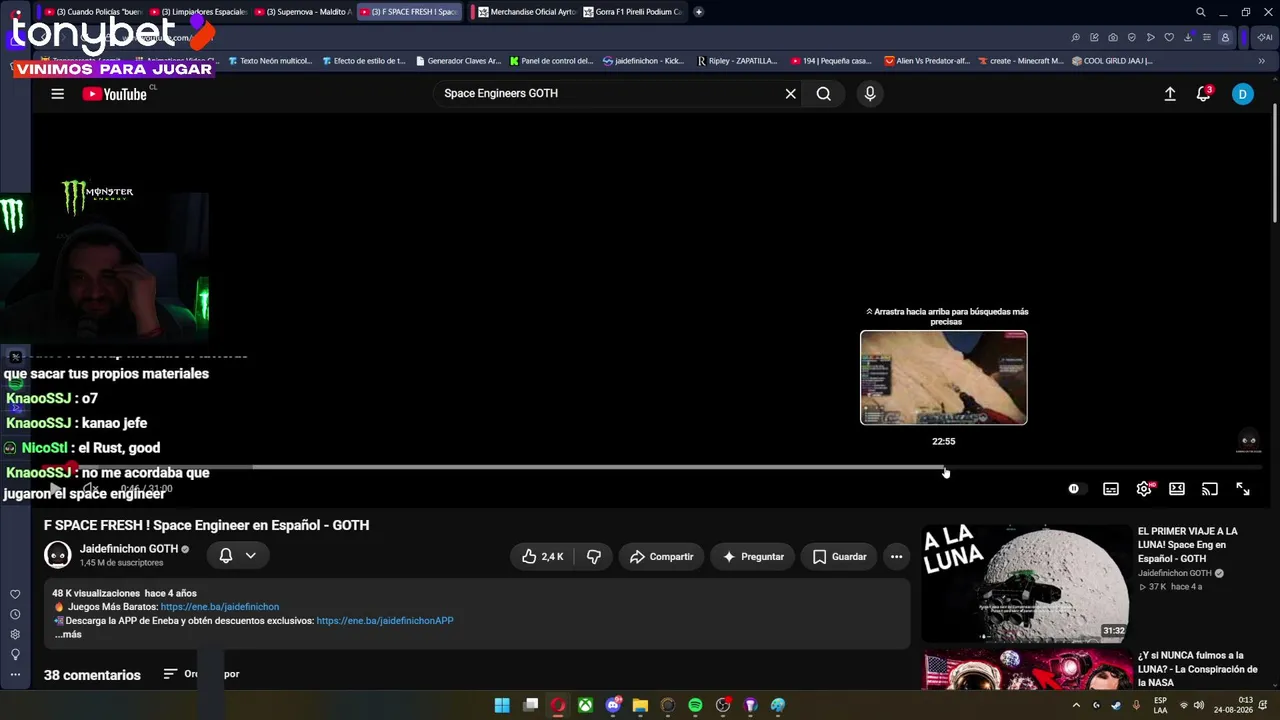Open the Ripley - ZAPATILLA bookmark
Viewport: 1280px width, 720px height.
(737, 61)
